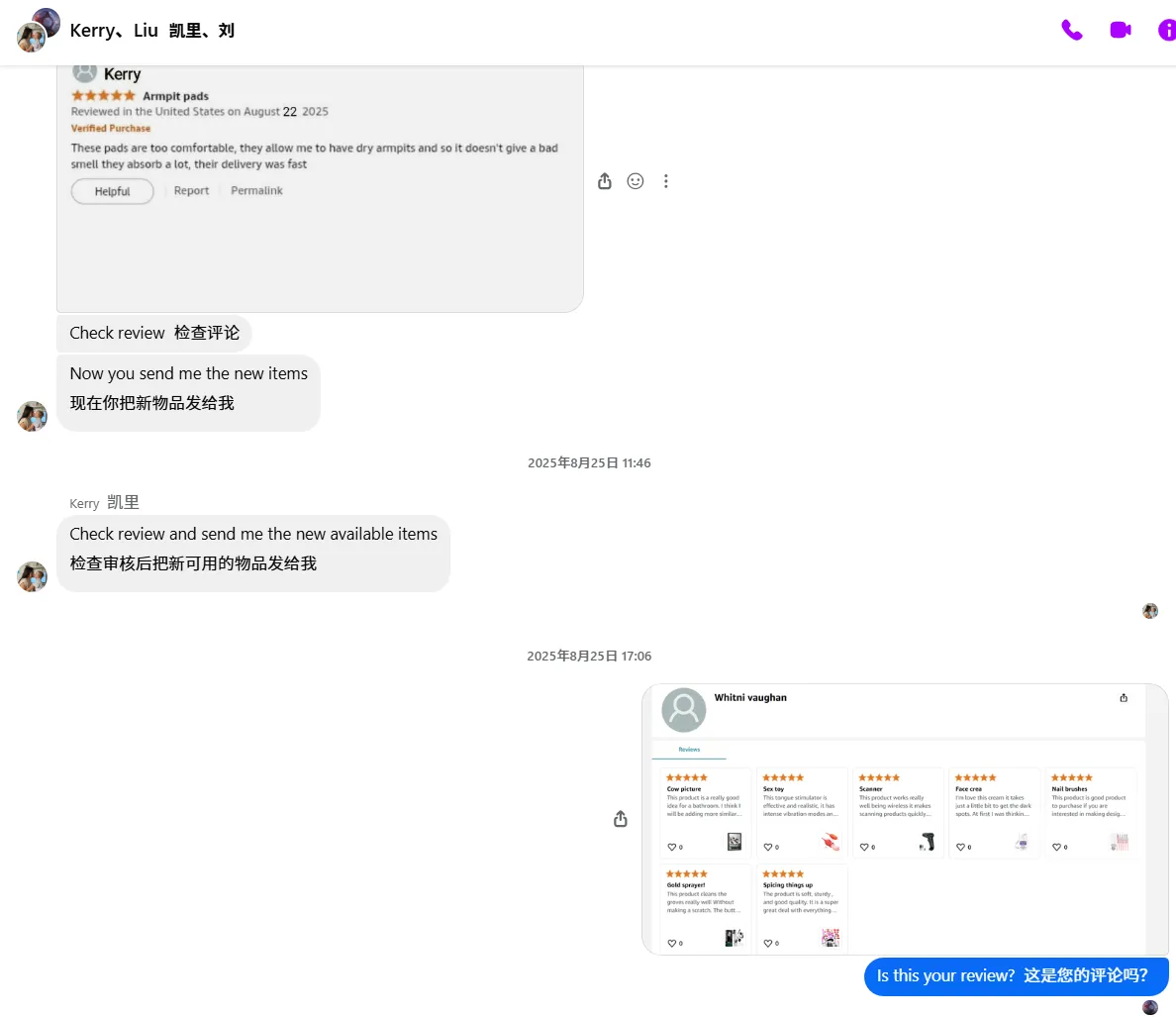Click the seen-by avatar below Kerry's message
This screenshot has width=1176, height=1017.
tap(1150, 611)
